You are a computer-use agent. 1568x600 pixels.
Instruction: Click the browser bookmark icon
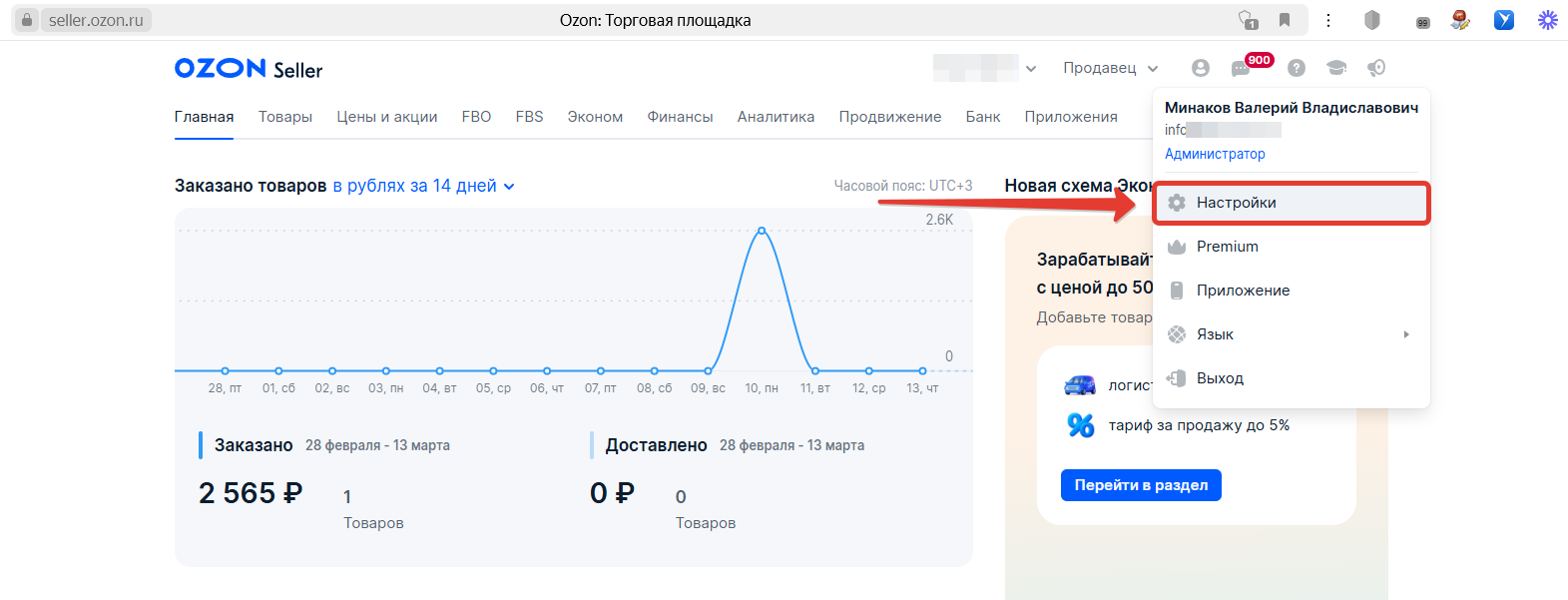click(1285, 20)
